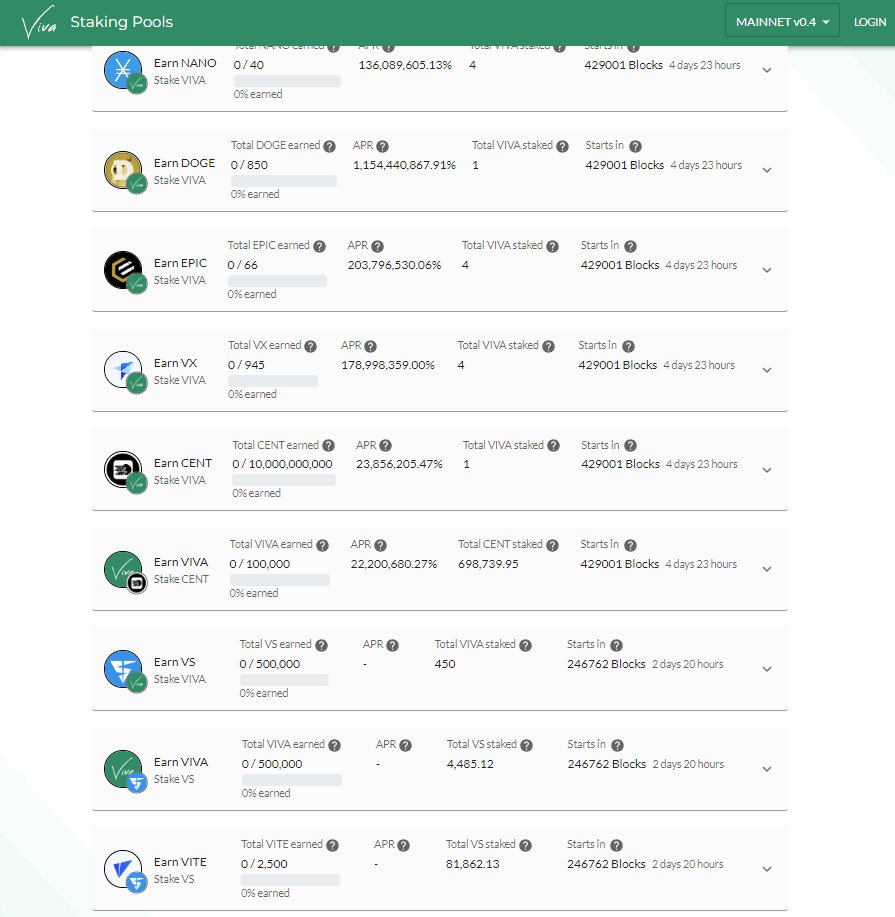895x917 pixels.
Task: Click the DOGE earned progress bar
Action: (284, 181)
